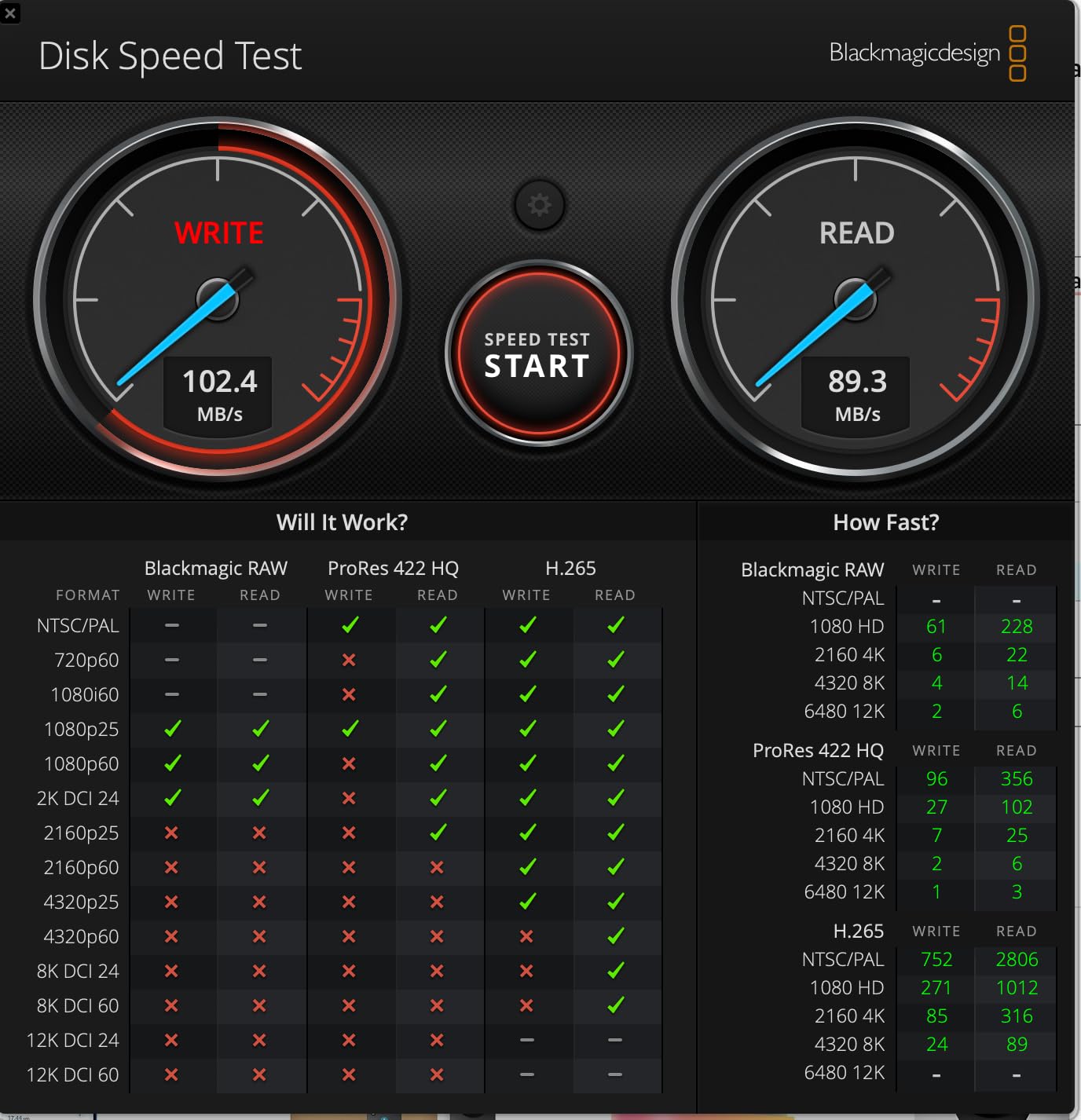Screen dimensions: 1081x1120
Task: Click ProRes 422 HQ write cross for 12K DCI 24
Action: tap(349, 1040)
